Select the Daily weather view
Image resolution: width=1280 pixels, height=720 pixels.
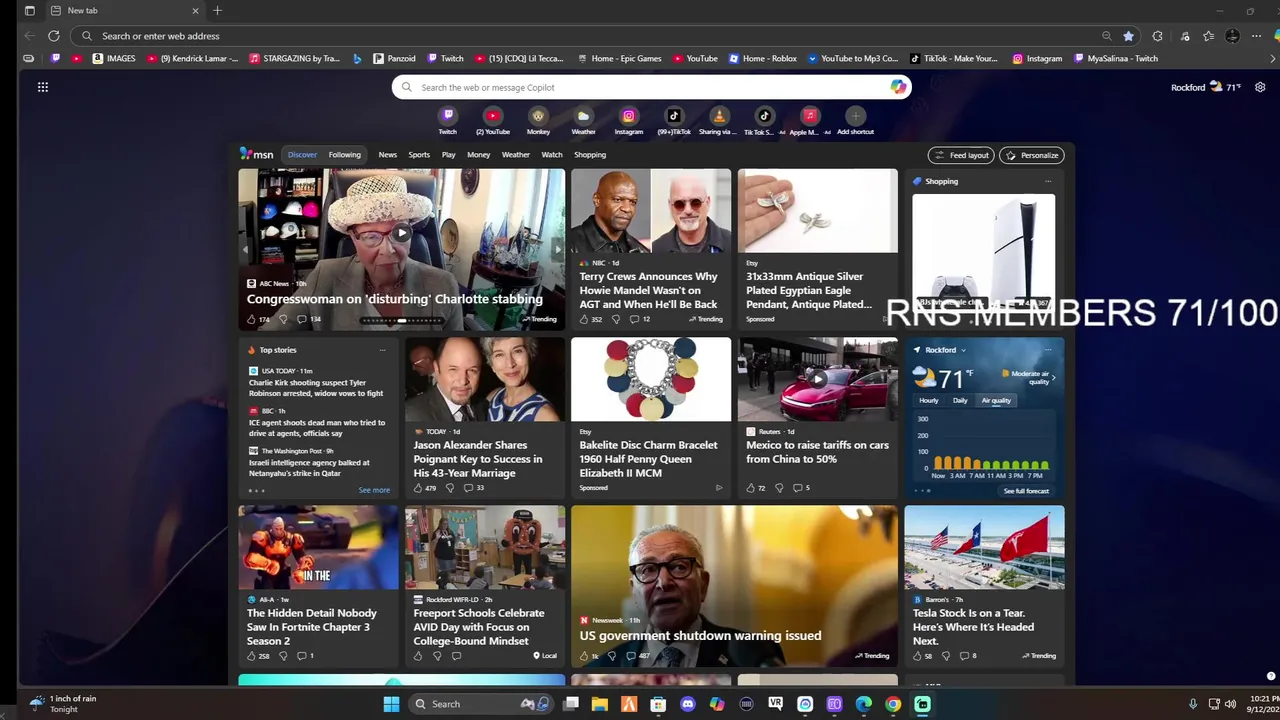point(960,400)
